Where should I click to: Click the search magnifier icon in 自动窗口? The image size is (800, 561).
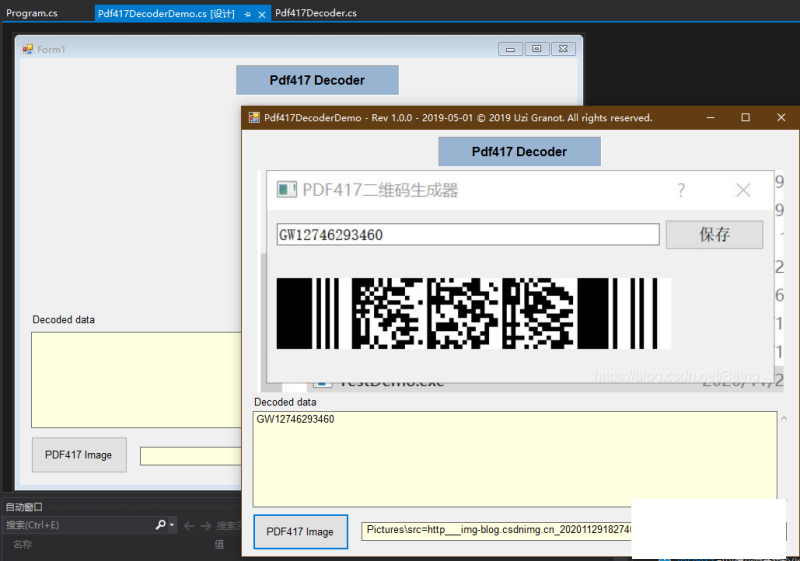[x=160, y=525]
